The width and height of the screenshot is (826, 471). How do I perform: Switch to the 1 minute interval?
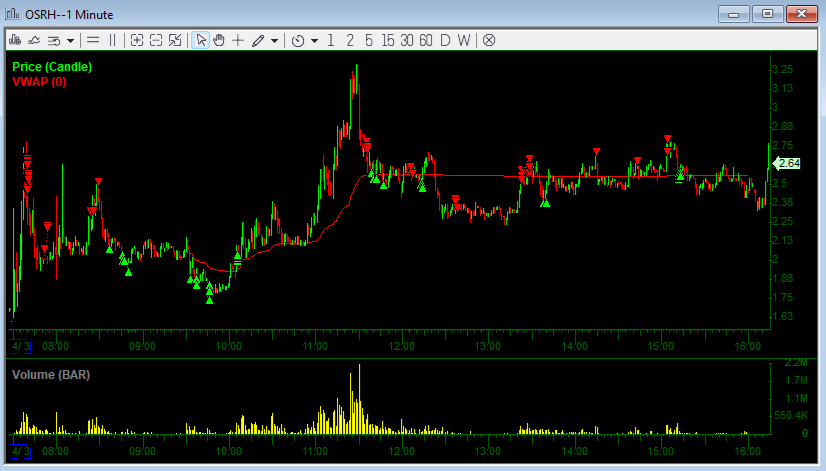pyautogui.click(x=331, y=40)
